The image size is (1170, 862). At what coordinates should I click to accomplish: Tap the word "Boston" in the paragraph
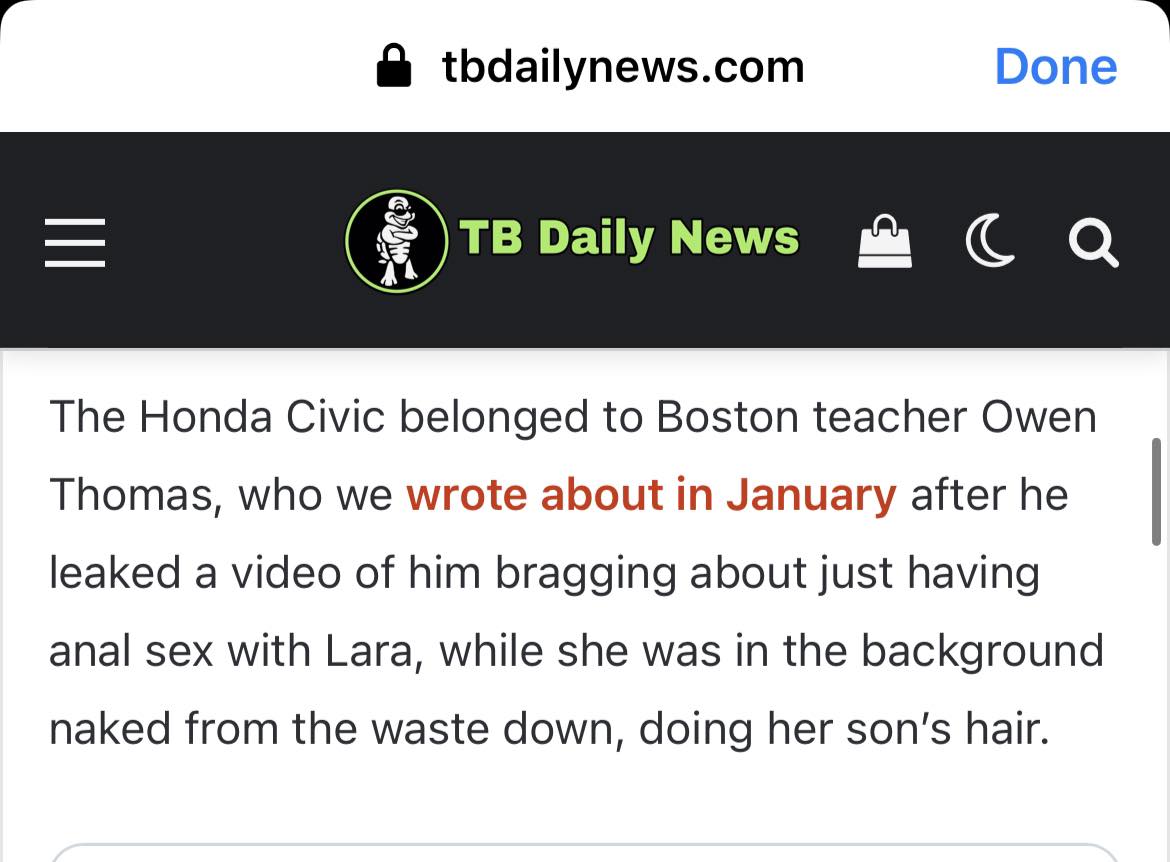coord(727,417)
